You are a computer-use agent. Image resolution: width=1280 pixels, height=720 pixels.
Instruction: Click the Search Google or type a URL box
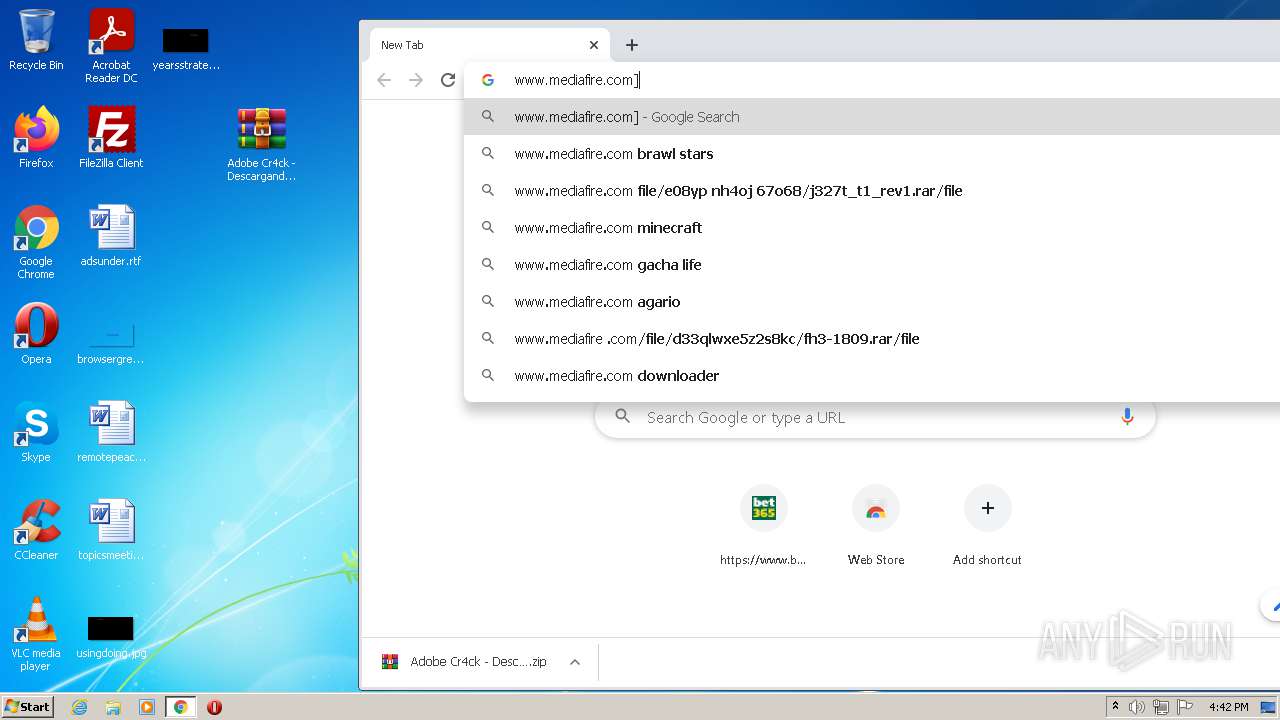tap(875, 417)
